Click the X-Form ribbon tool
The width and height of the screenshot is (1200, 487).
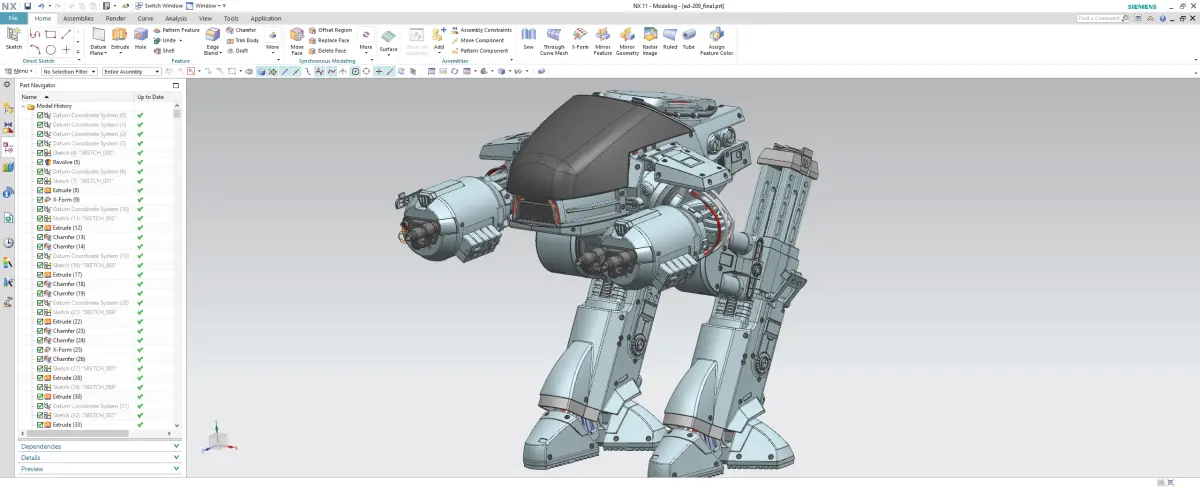(x=580, y=39)
